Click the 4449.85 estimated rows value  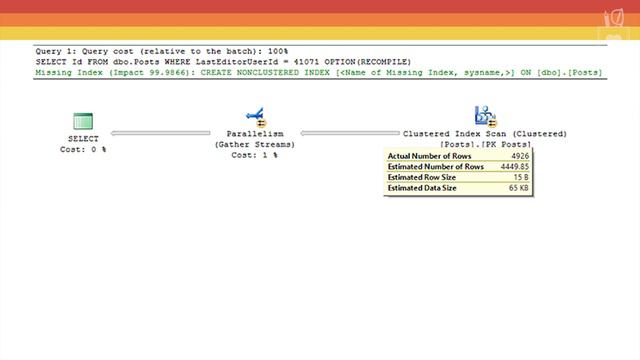pyautogui.click(x=515, y=167)
